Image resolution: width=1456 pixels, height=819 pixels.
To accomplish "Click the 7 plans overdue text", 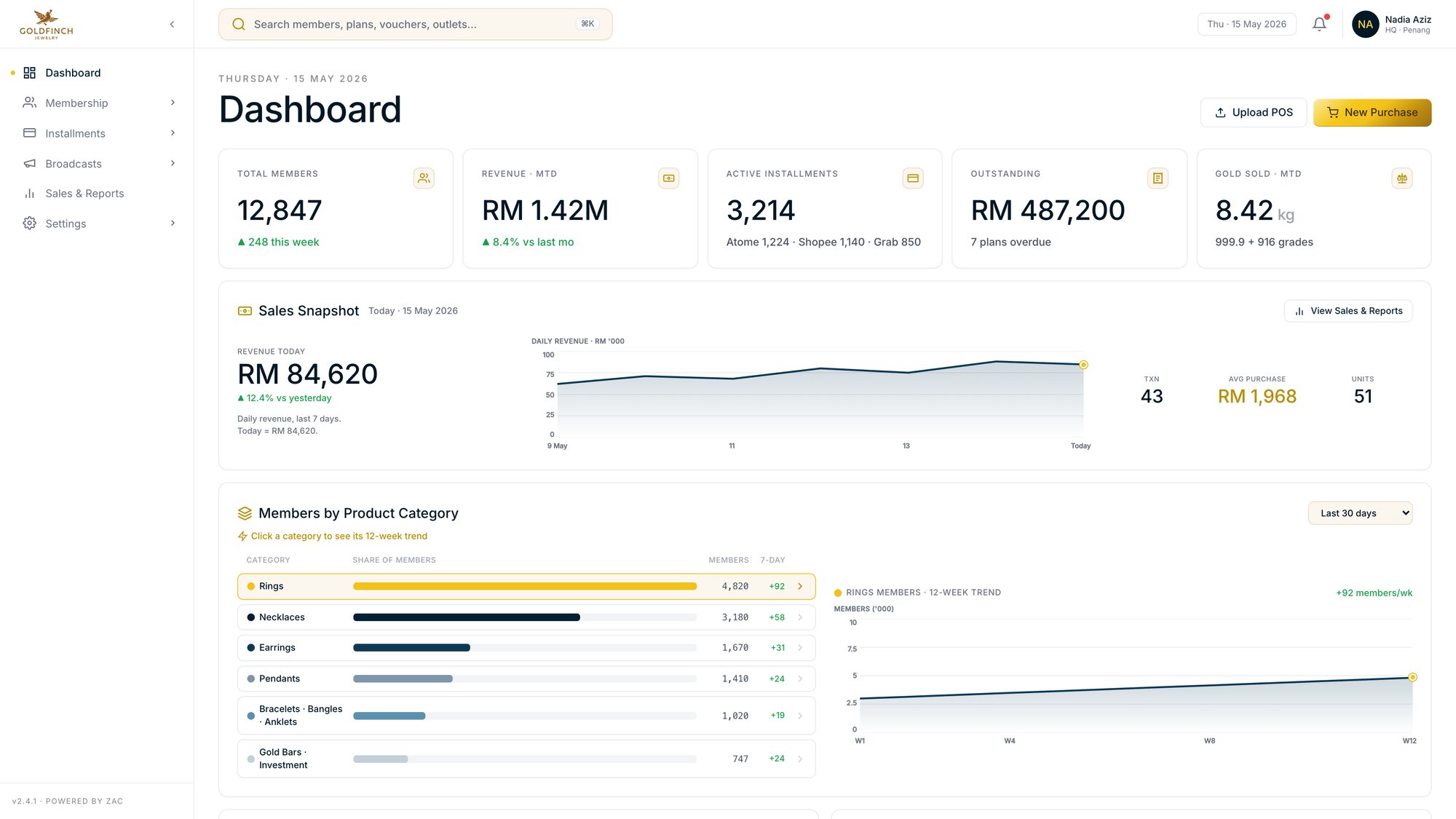I will tap(1010, 242).
